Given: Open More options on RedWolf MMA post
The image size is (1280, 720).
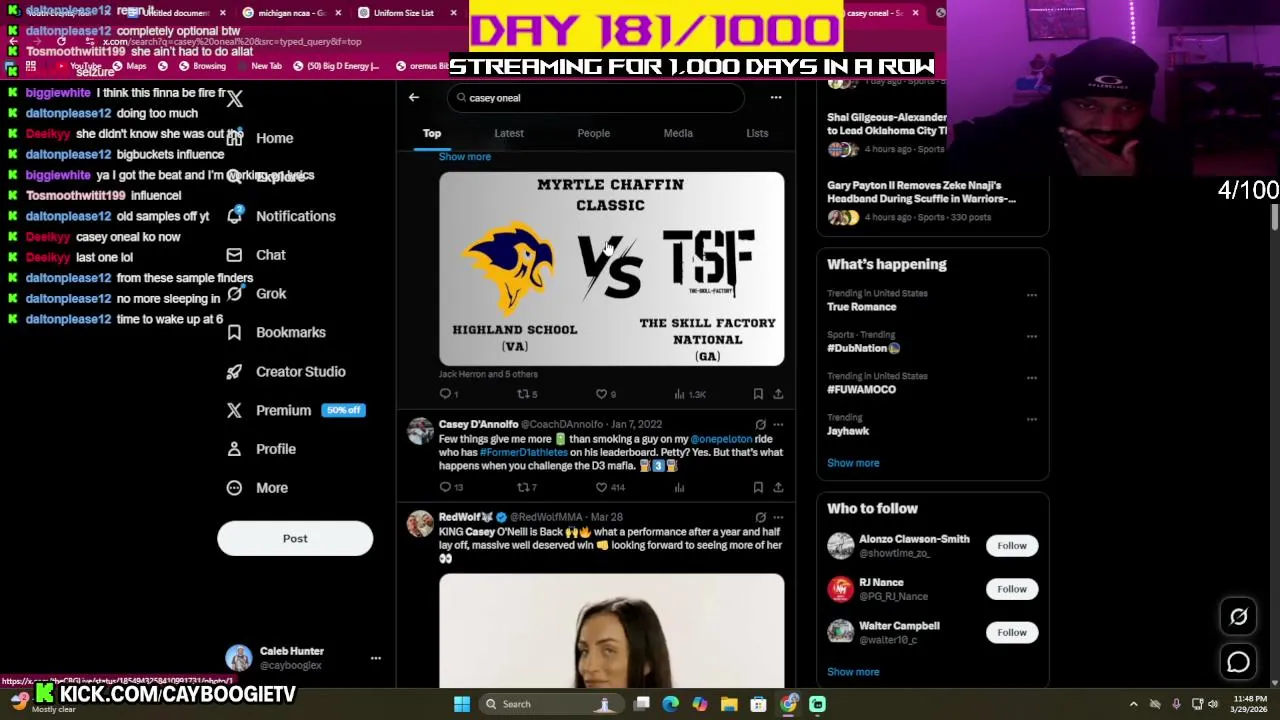Looking at the screenshot, I should click(778, 517).
